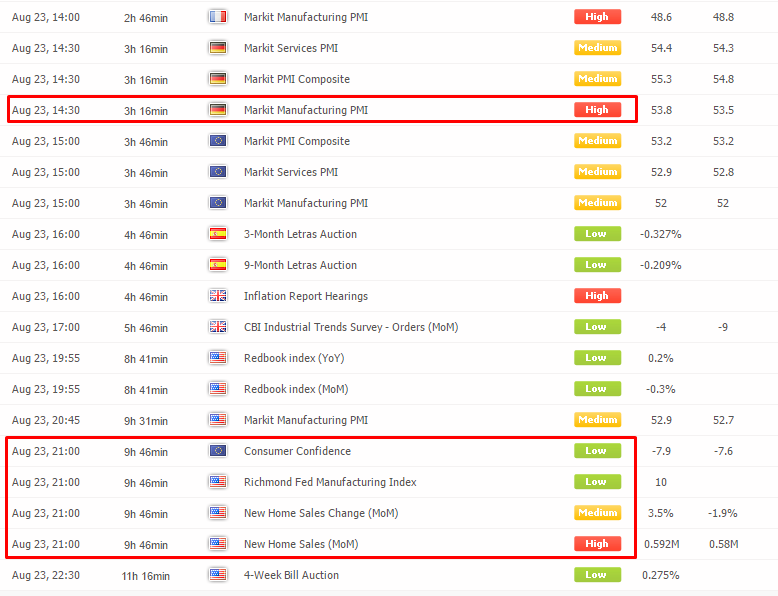Click the value 0.58M

tap(723, 544)
